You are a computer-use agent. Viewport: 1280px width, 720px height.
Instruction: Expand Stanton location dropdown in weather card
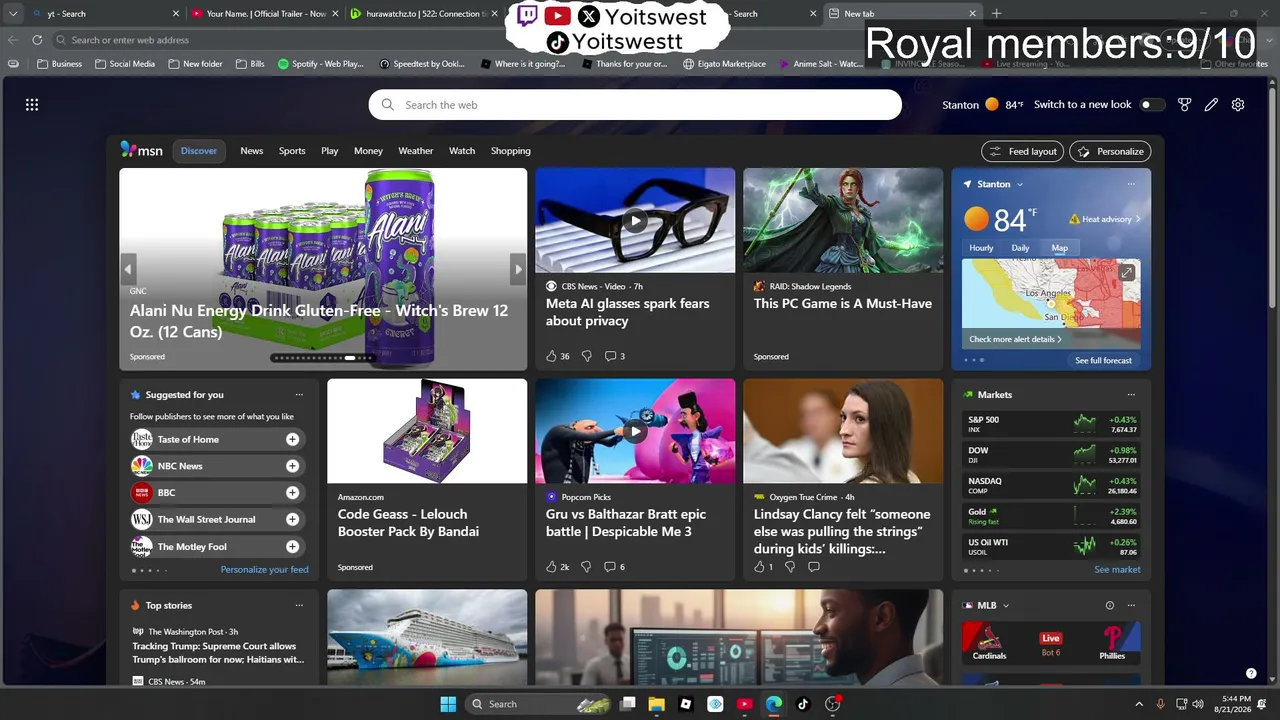click(1020, 184)
